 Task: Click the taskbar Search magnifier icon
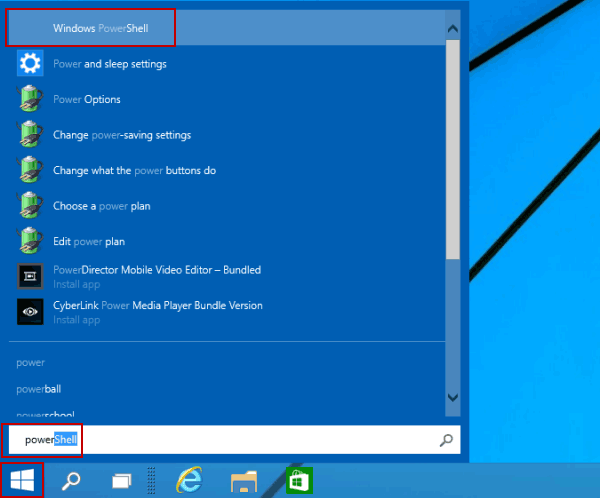click(71, 481)
